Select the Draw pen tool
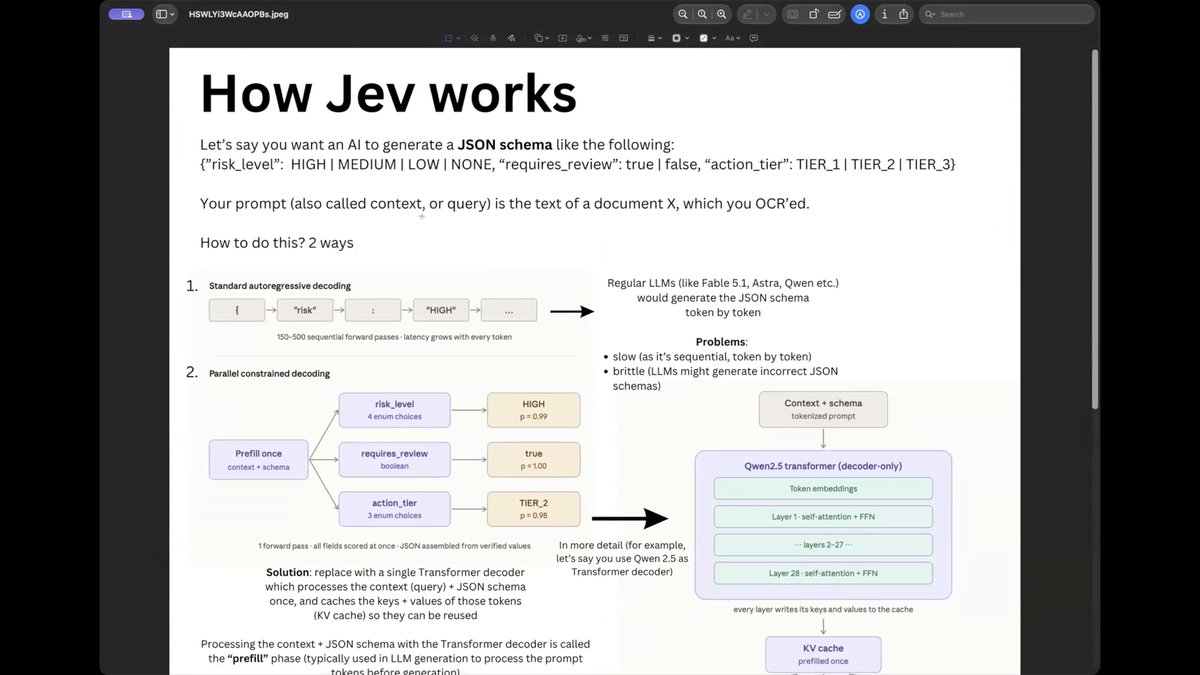The height and width of the screenshot is (675, 1200). point(511,38)
